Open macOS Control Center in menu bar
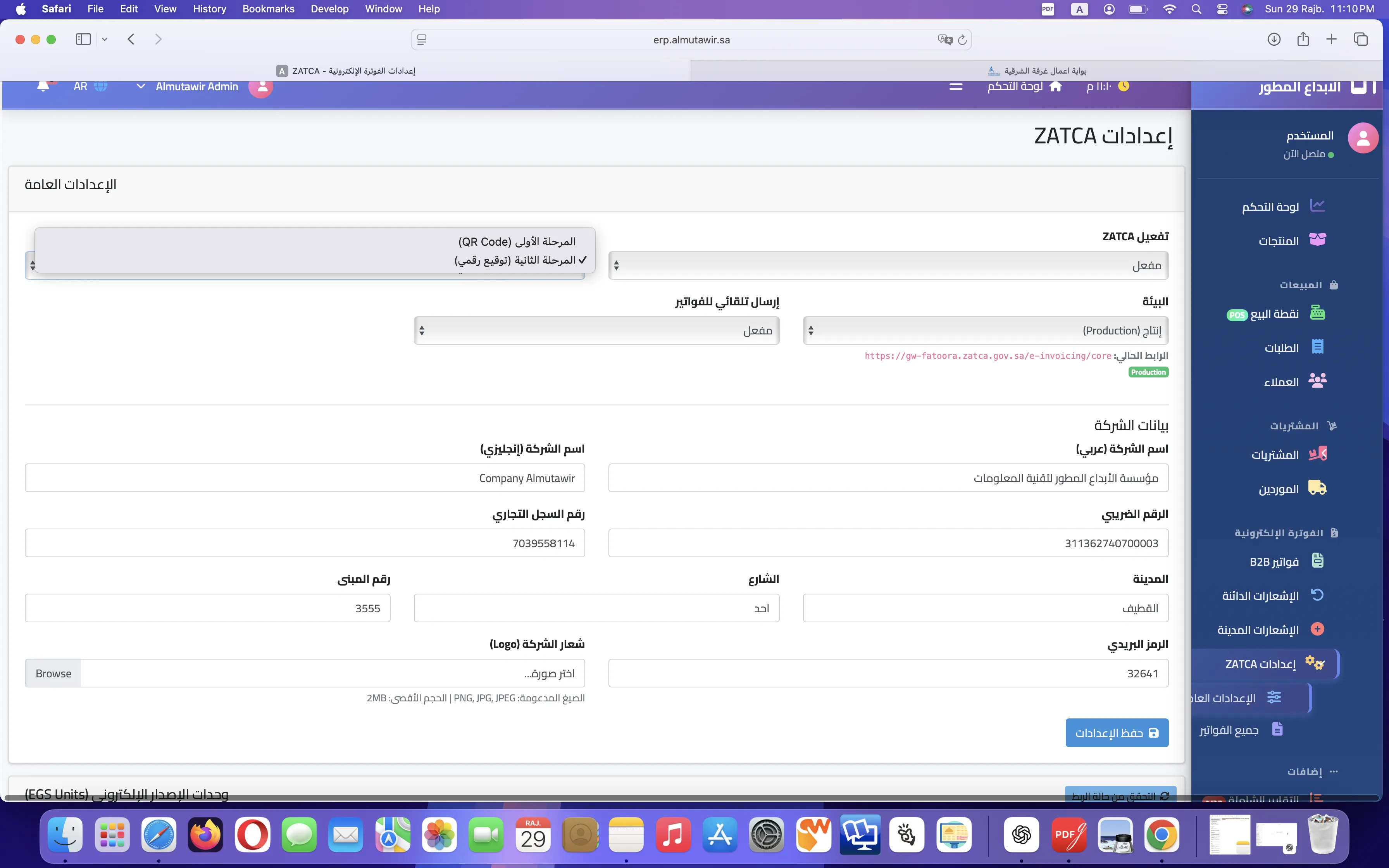 click(1222, 9)
